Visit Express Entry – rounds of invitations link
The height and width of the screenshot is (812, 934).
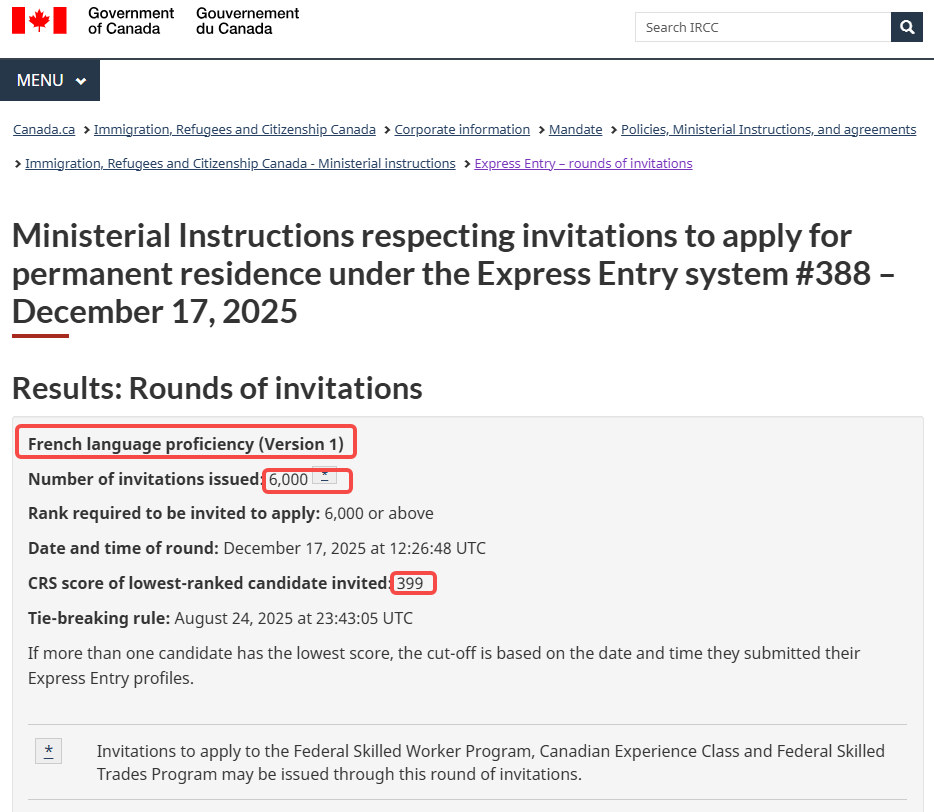point(583,163)
